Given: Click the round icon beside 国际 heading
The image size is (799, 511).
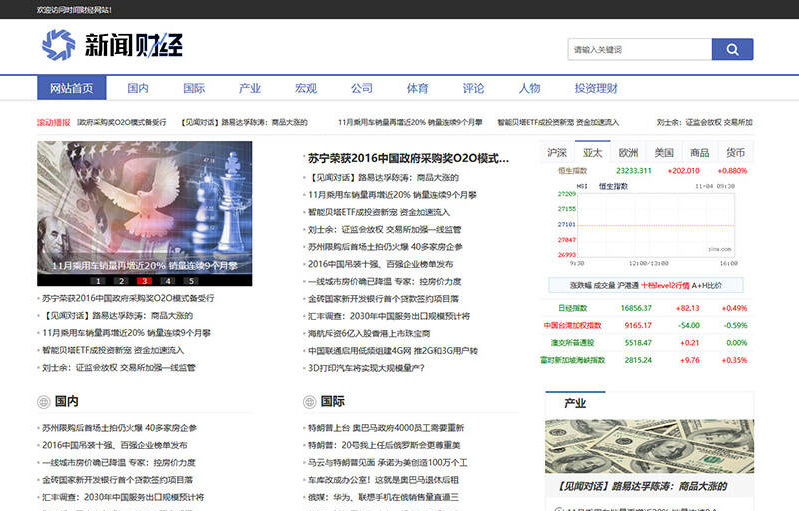Looking at the screenshot, I should (x=309, y=402).
